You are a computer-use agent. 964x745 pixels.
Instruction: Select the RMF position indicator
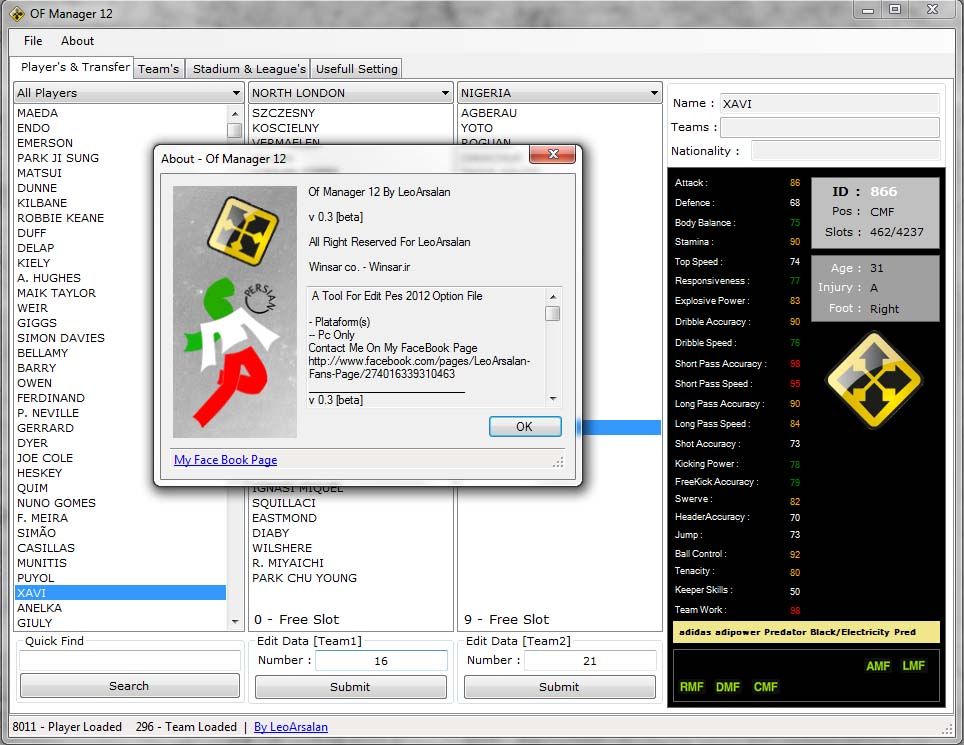point(692,687)
